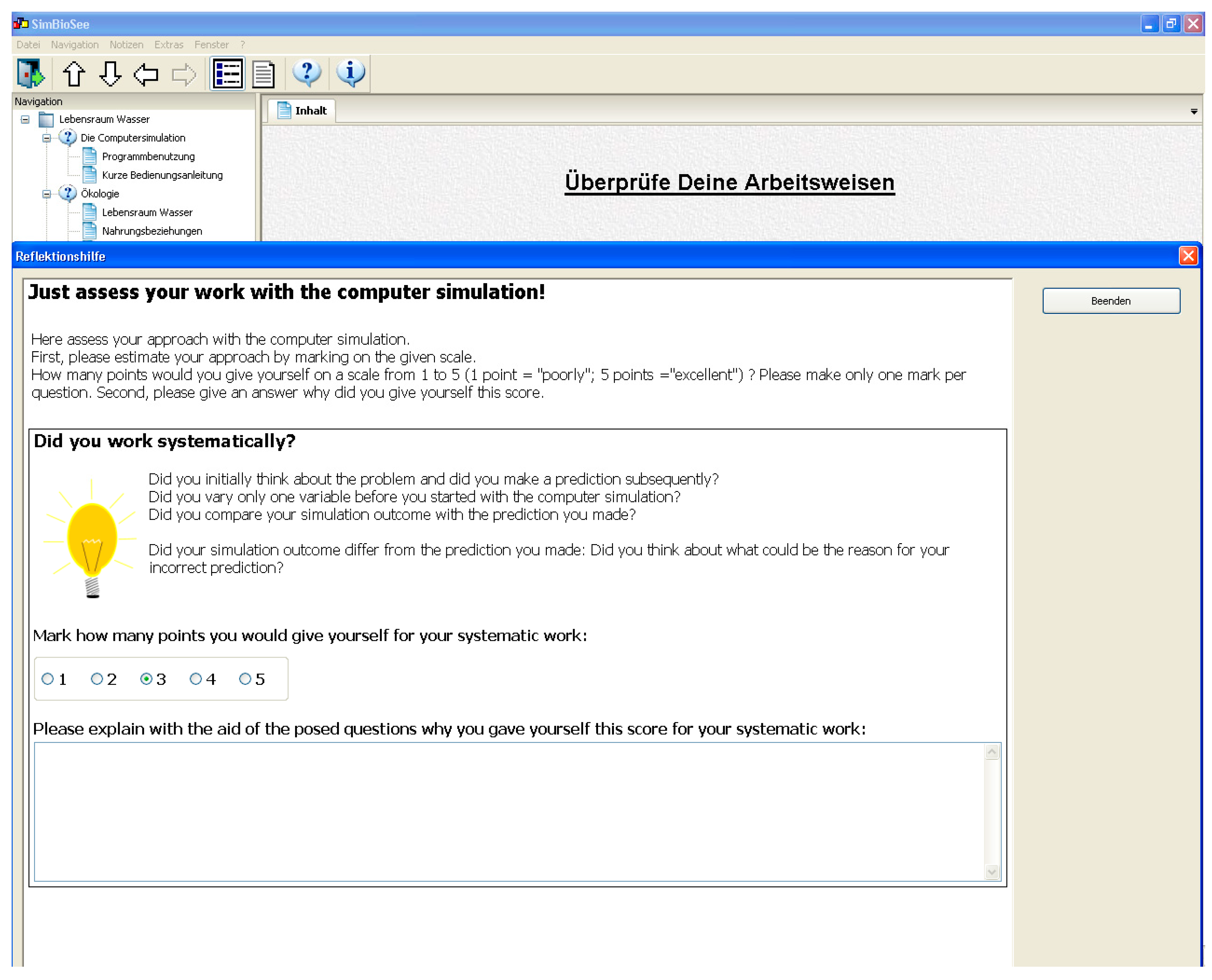Click the back left arrow icon

coord(146,74)
